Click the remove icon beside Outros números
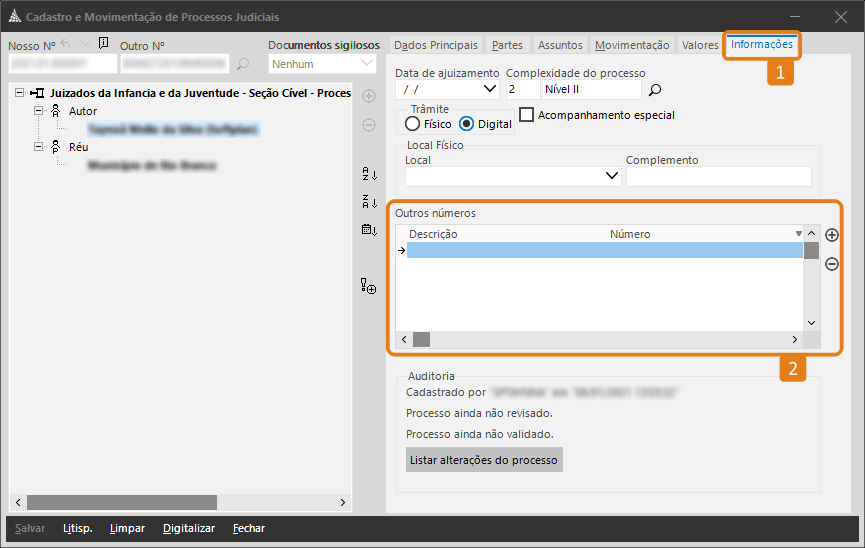The image size is (865, 548). pos(831,264)
